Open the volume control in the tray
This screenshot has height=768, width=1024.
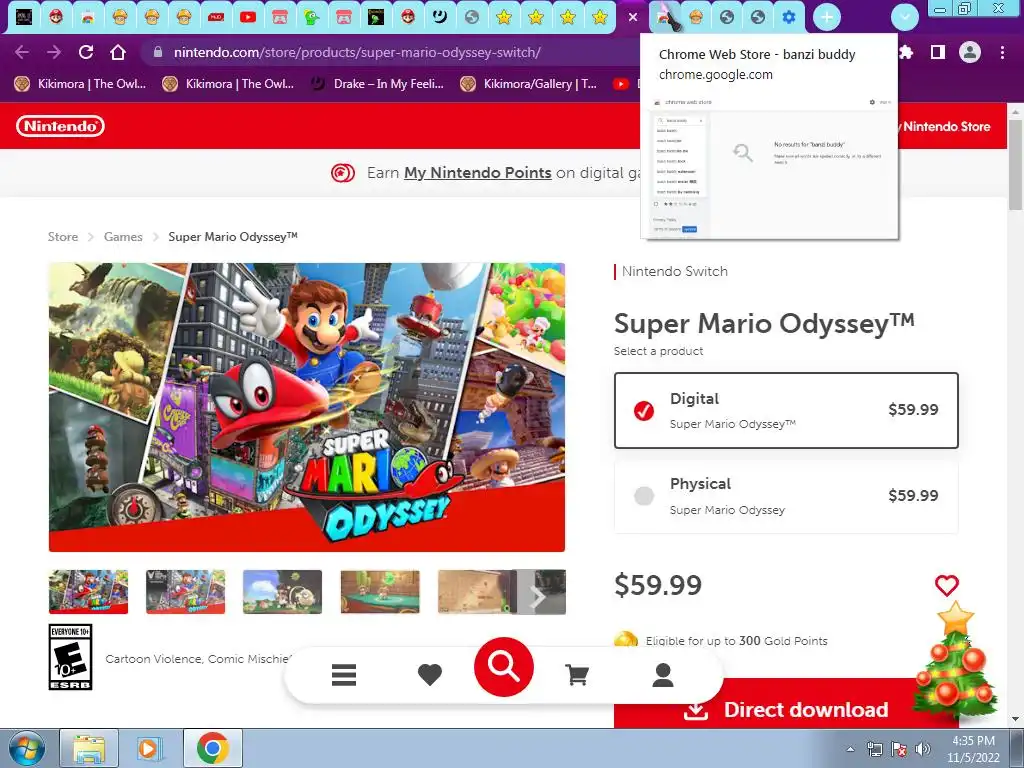[x=923, y=749]
